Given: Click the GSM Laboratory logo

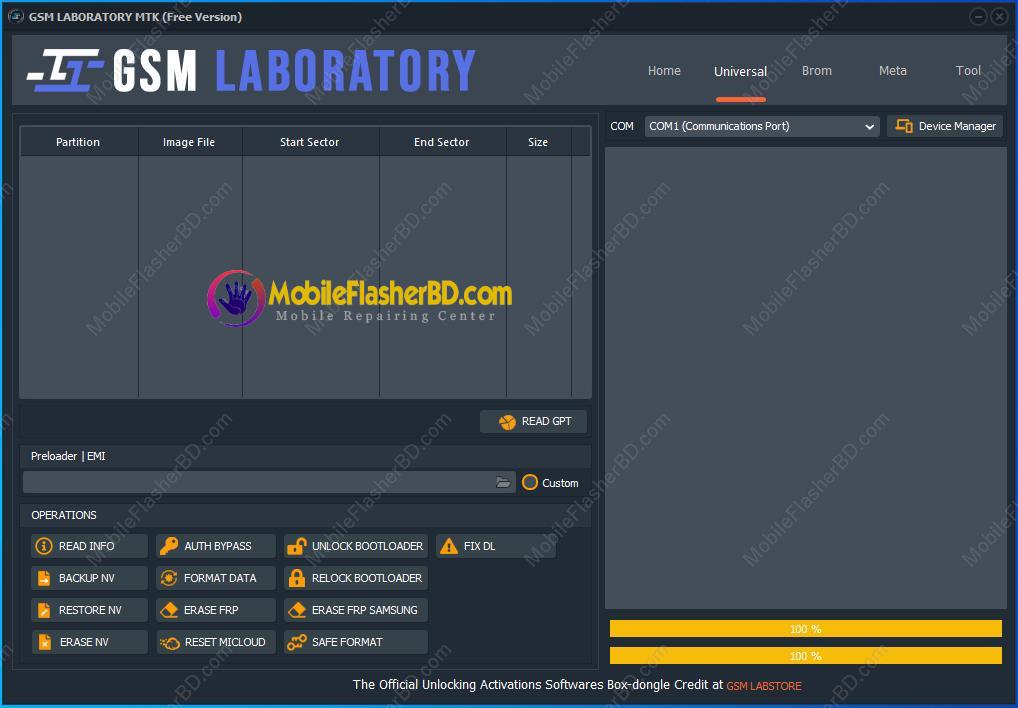Looking at the screenshot, I should pos(251,71).
